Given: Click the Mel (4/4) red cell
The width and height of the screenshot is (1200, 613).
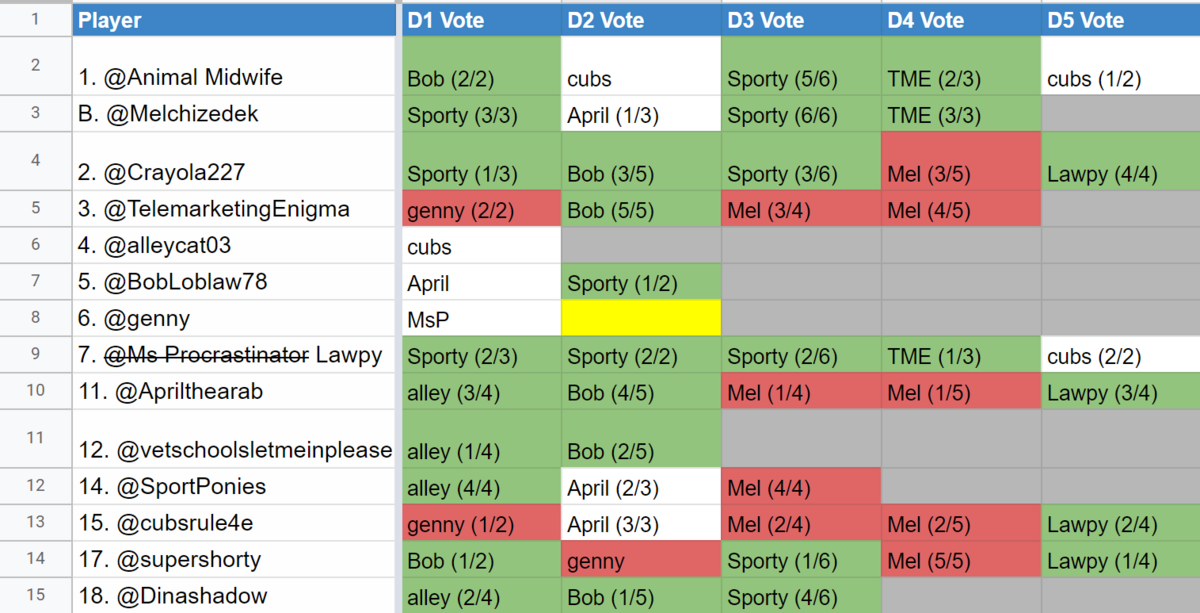Looking at the screenshot, I should pyautogui.click(x=801, y=487).
